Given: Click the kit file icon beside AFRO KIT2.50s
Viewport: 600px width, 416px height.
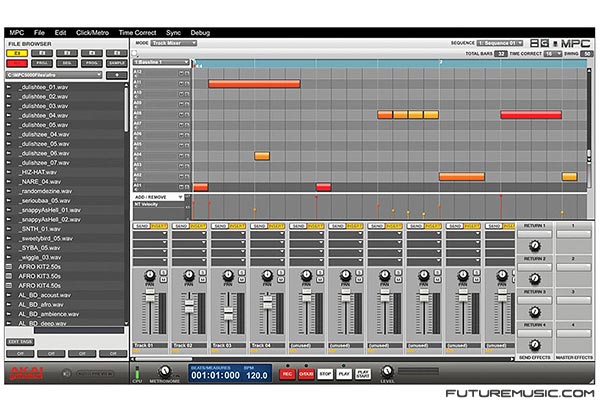Looking at the screenshot, I should coord(9,267).
